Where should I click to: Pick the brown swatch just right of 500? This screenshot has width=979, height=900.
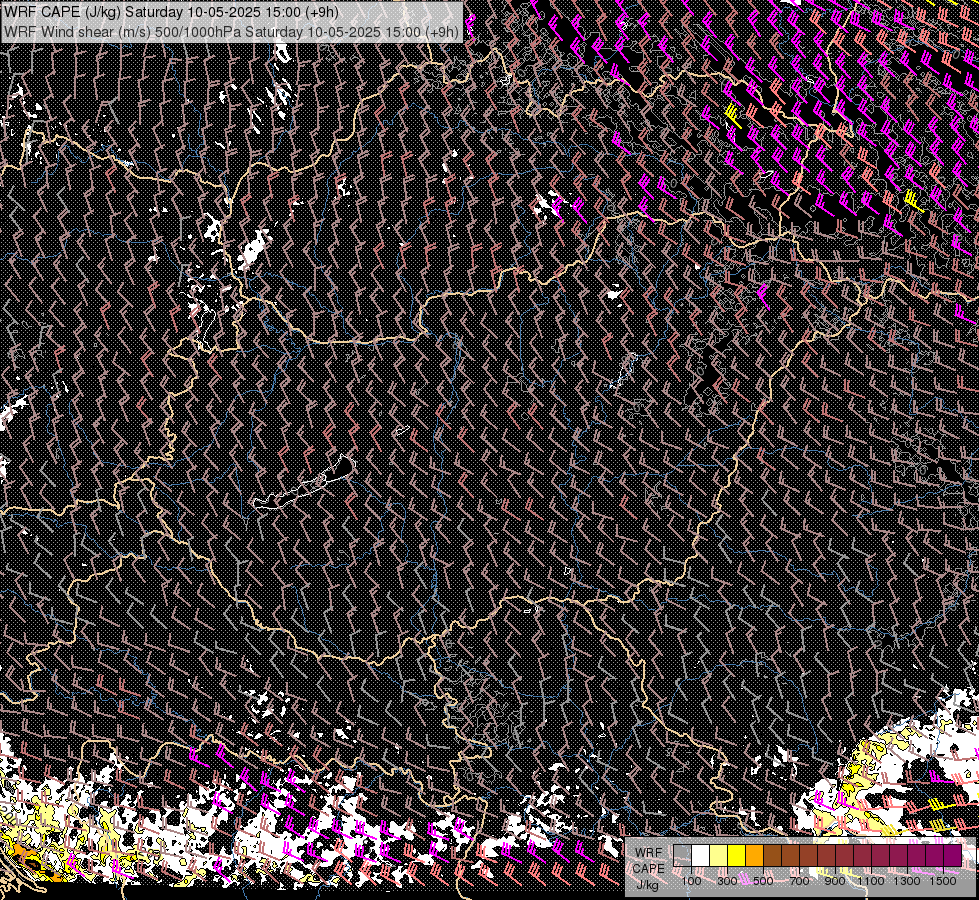coord(772,855)
